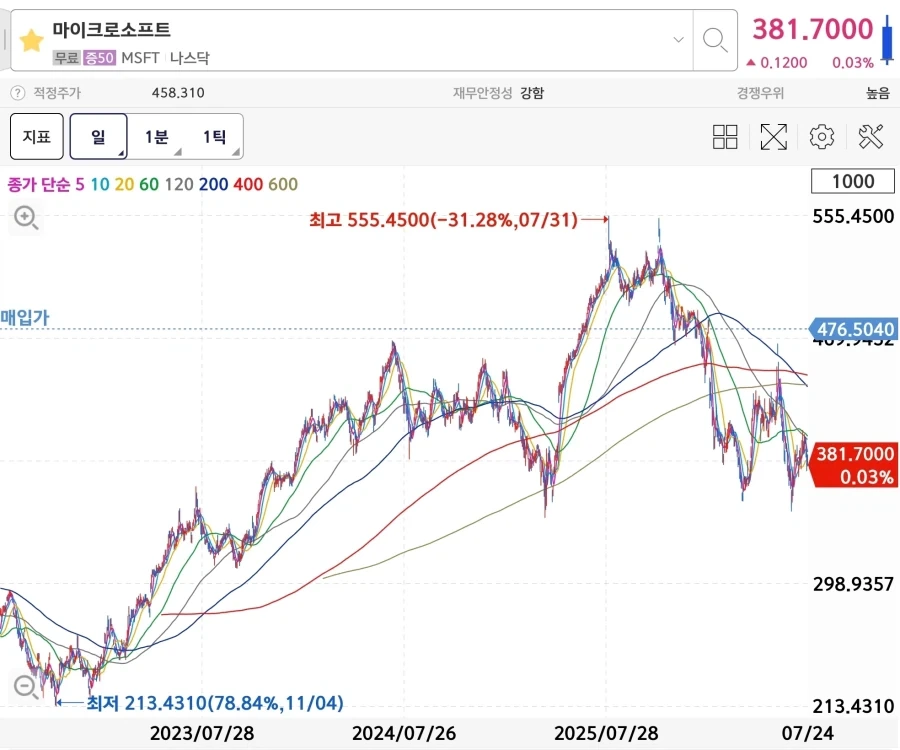
Task: Select the 일 daily period tab
Action: click(98, 137)
